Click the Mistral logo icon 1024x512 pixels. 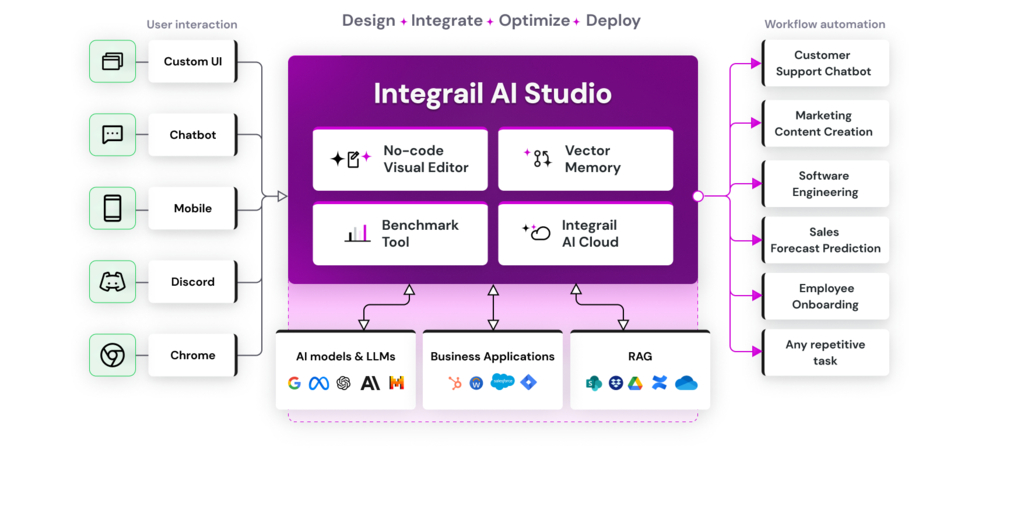tap(396, 383)
